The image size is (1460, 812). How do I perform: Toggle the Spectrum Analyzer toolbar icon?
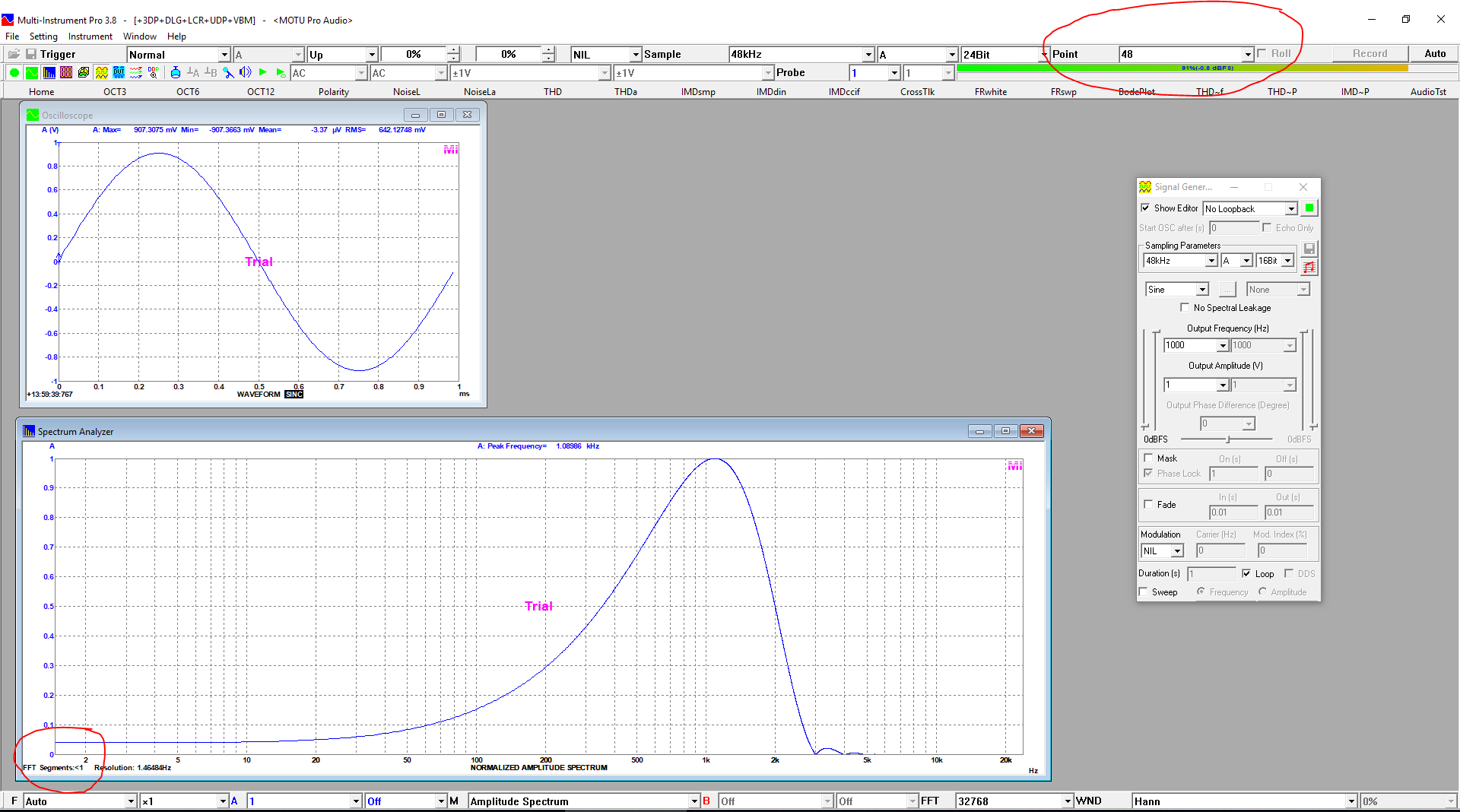point(49,73)
